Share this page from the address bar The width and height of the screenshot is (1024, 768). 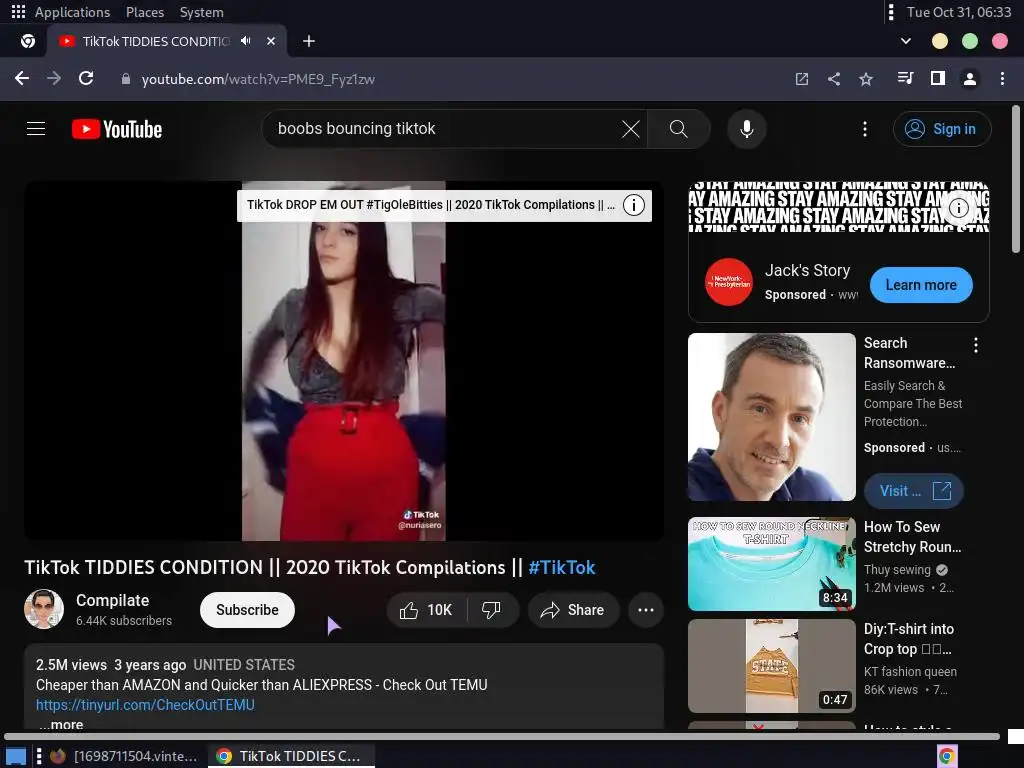[834, 79]
